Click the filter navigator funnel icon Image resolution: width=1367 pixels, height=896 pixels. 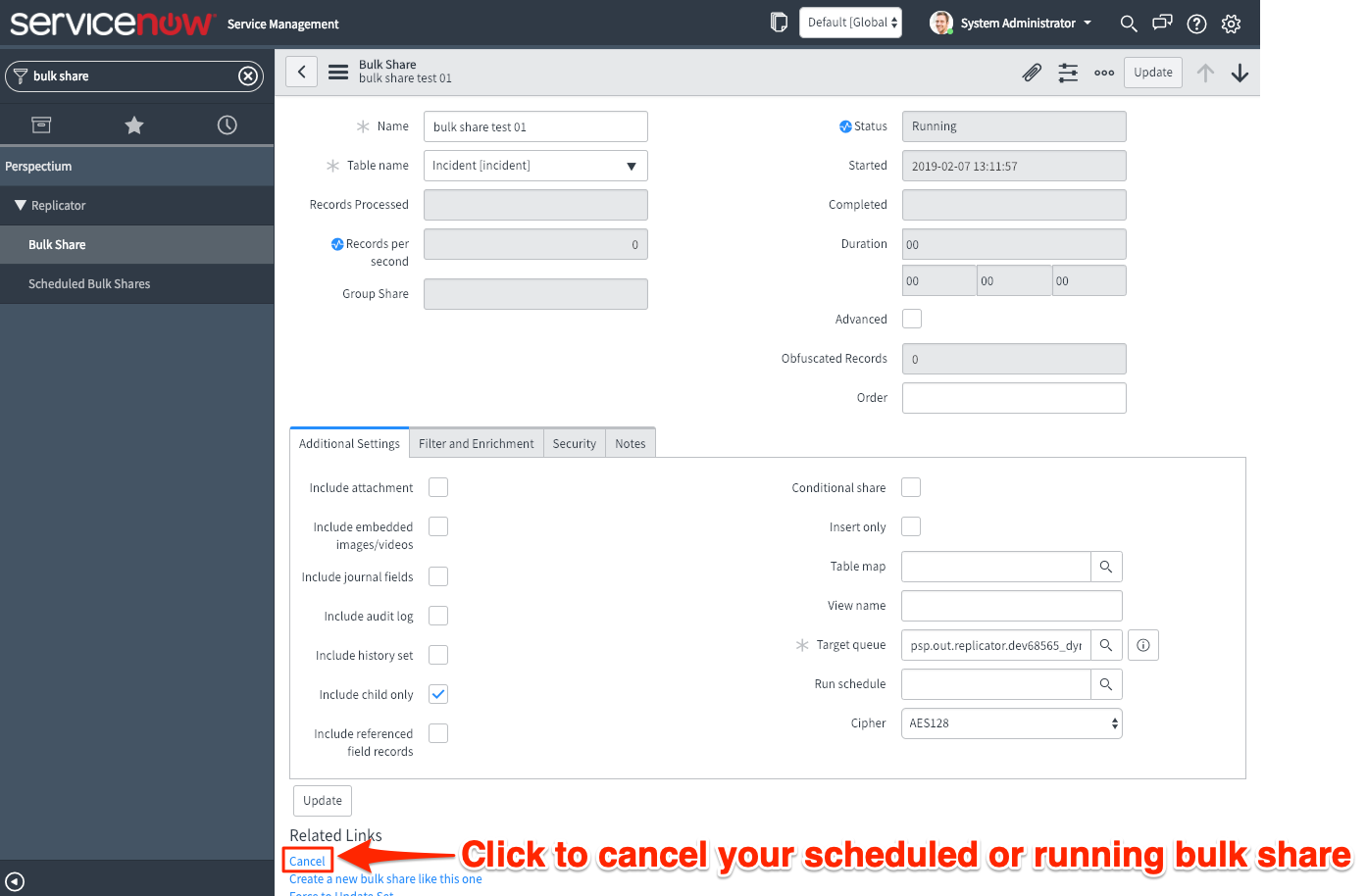click(x=20, y=75)
